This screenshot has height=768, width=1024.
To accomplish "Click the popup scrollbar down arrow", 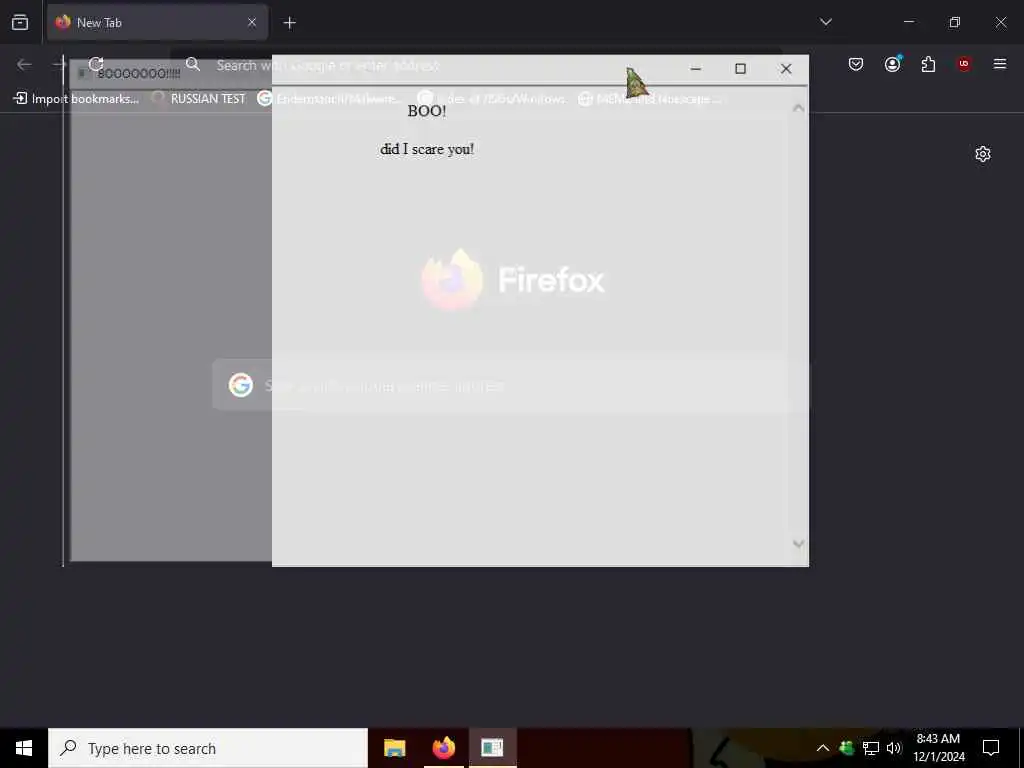I will coord(798,543).
